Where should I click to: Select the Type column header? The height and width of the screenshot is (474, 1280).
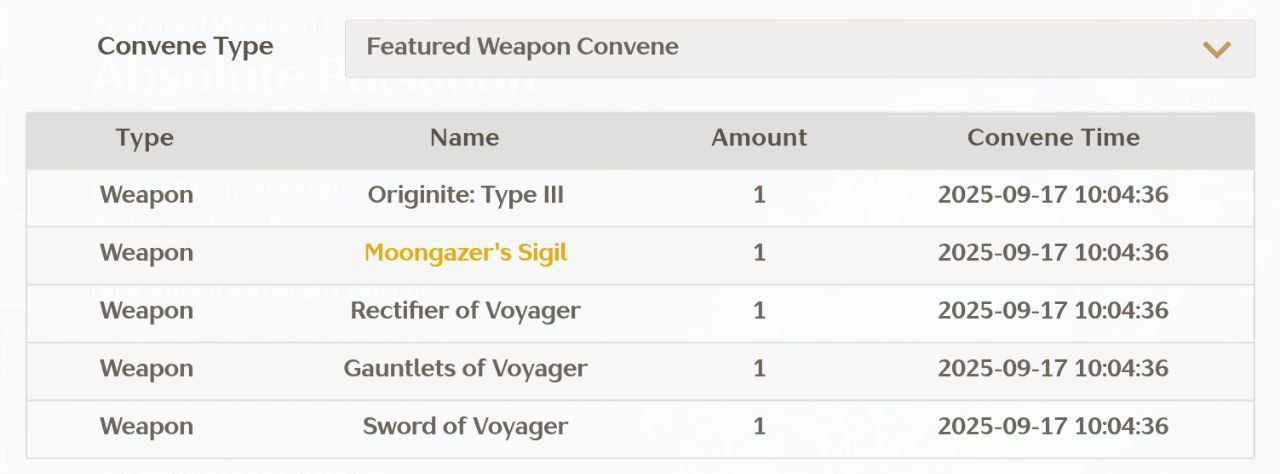click(x=145, y=138)
